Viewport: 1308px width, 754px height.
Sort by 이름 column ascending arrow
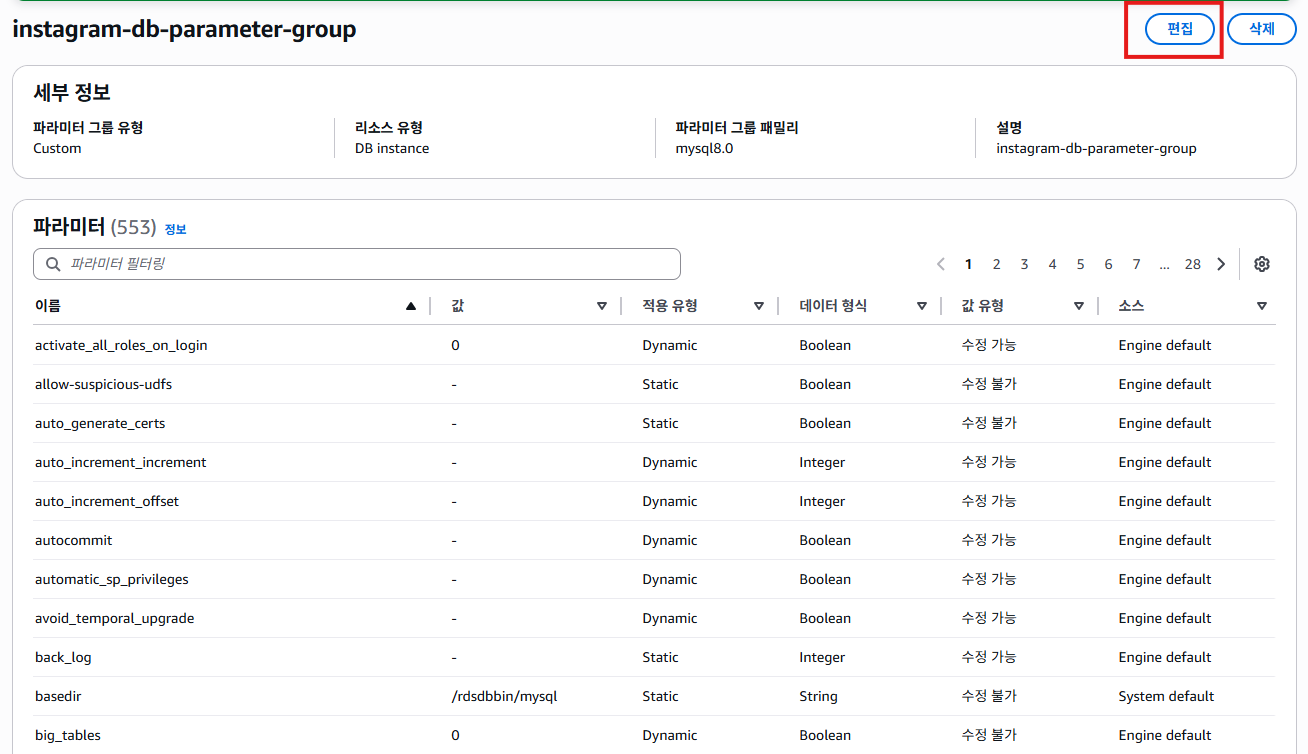pos(411,306)
